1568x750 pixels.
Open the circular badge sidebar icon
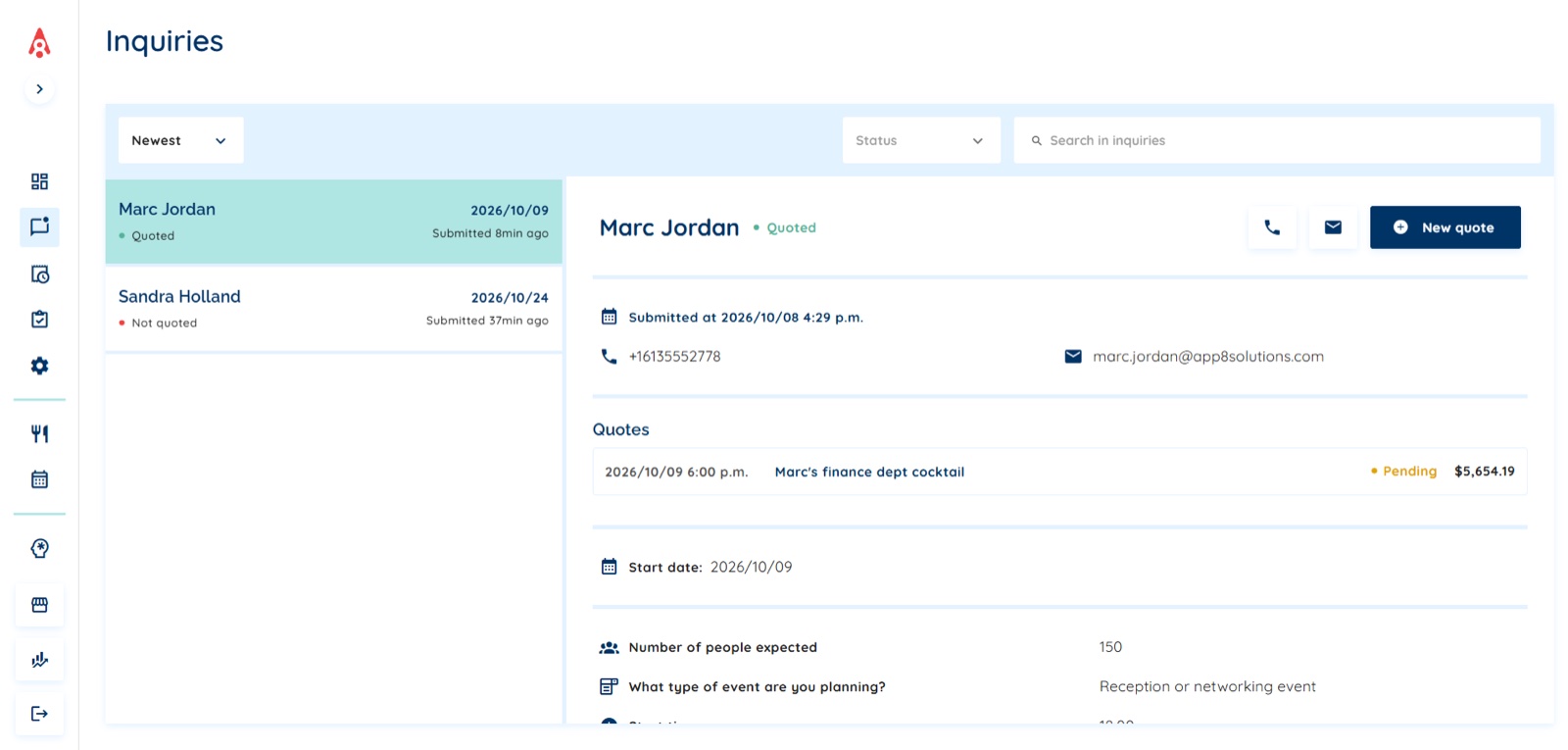coord(39,549)
